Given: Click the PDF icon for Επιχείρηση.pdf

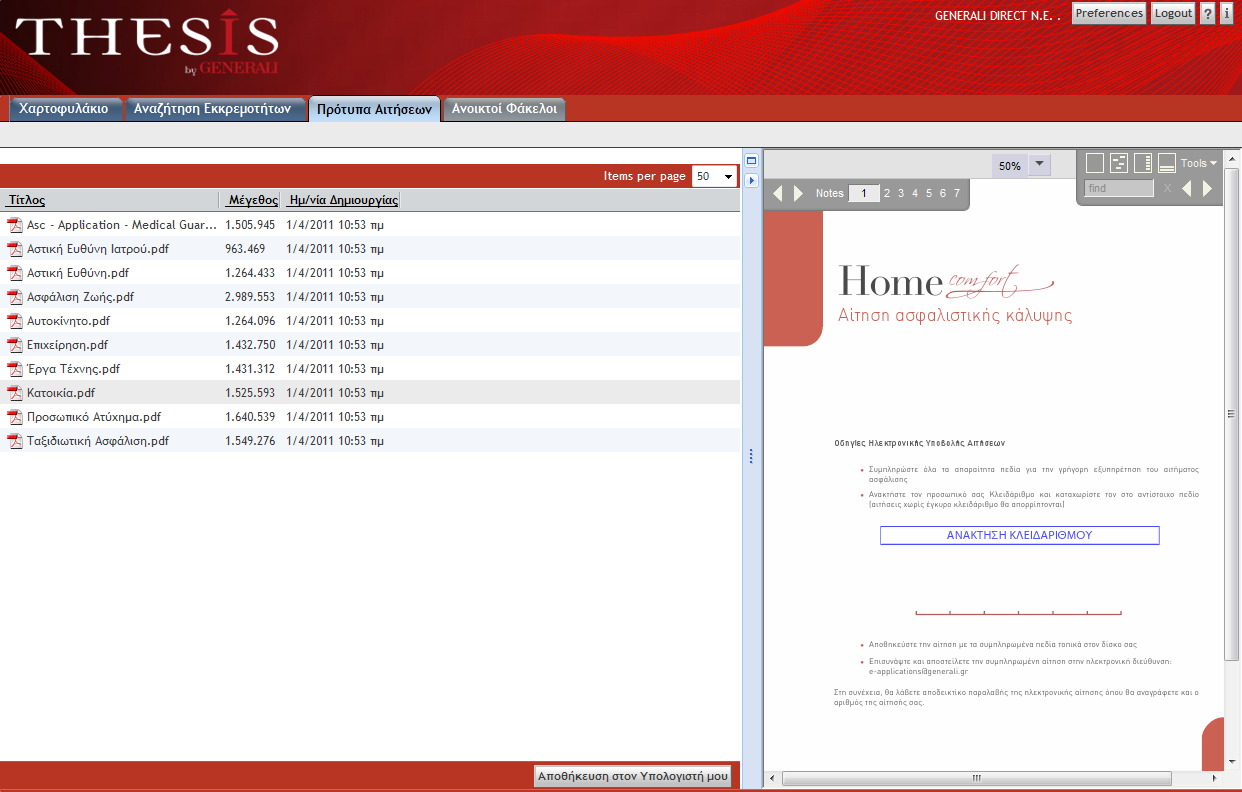Looking at the screenshot, I should coord(14,345).
